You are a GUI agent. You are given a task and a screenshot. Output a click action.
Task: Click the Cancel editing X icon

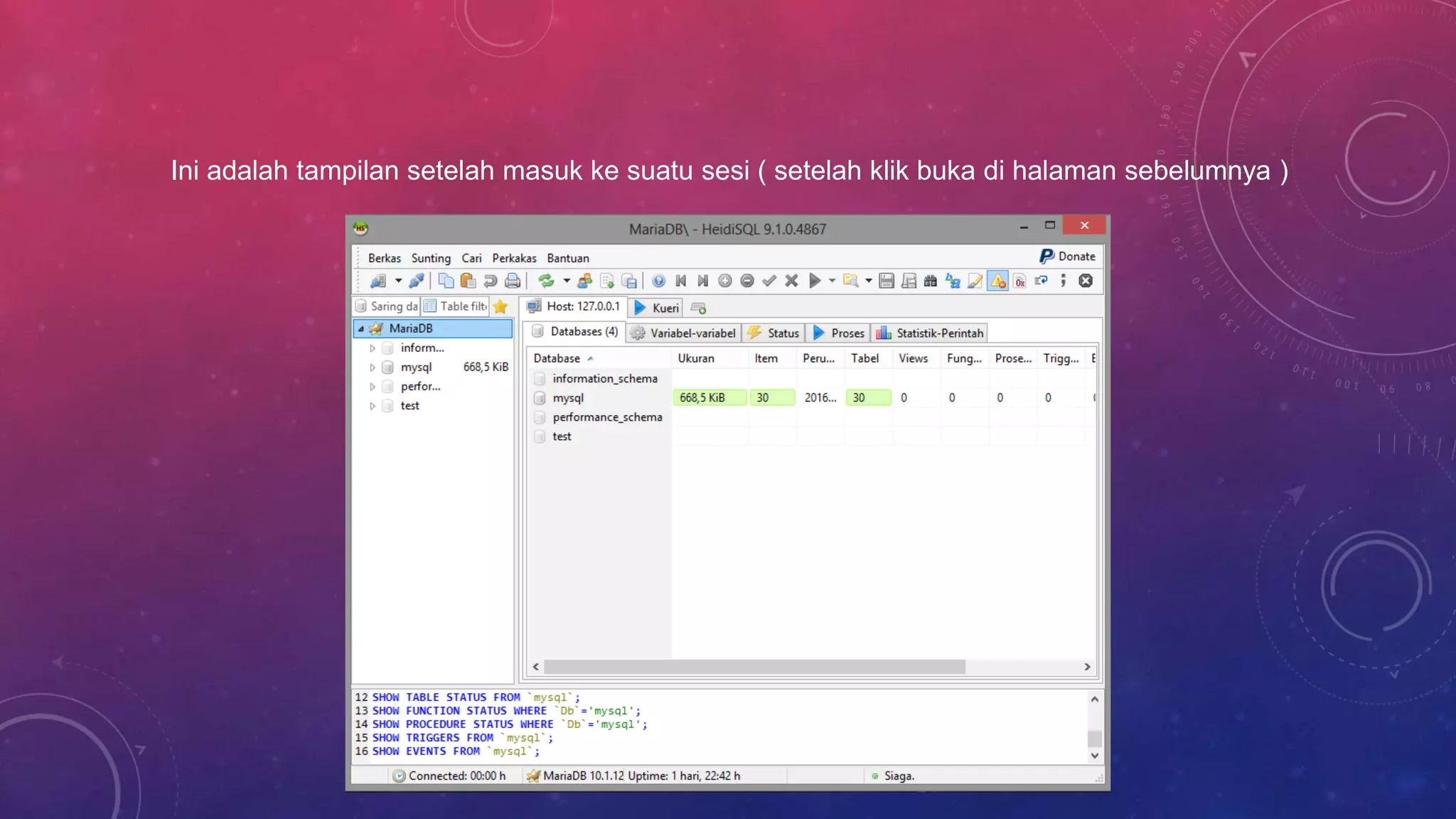coord(791,281)
